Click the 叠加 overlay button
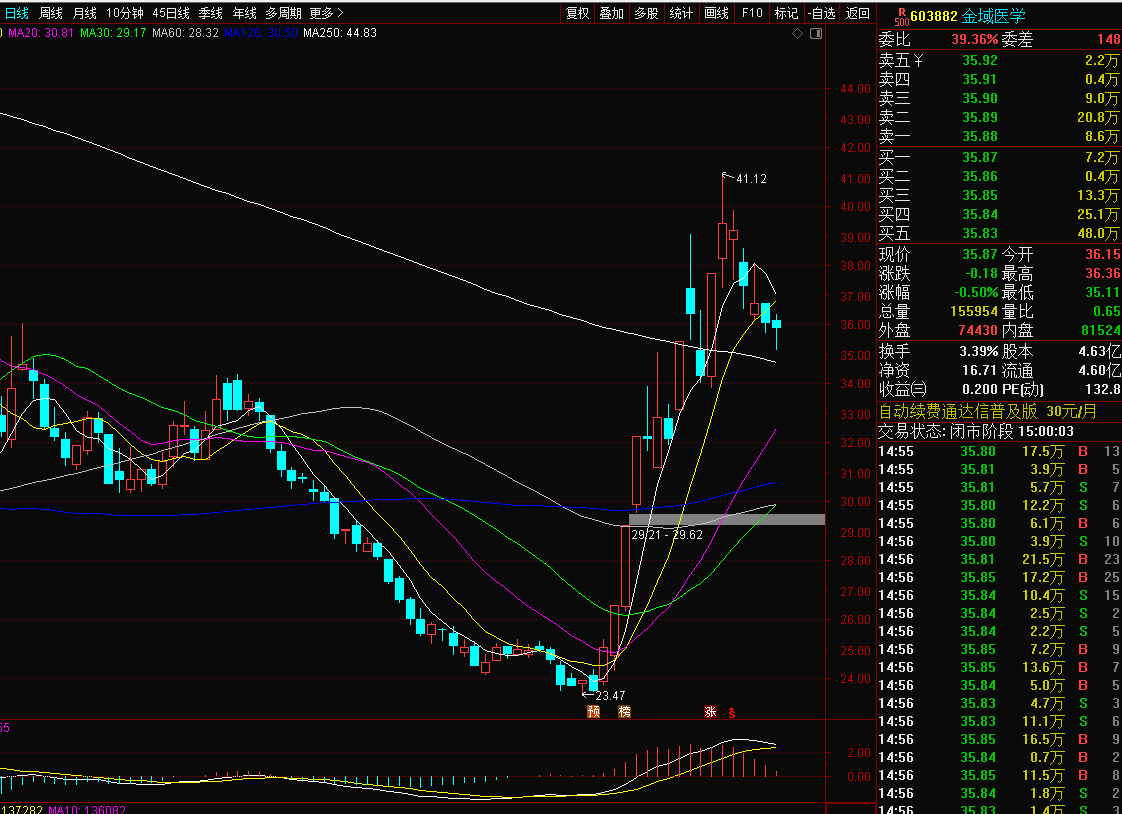The height and width of the screenshot is (814, 1122). pos(612,13)
